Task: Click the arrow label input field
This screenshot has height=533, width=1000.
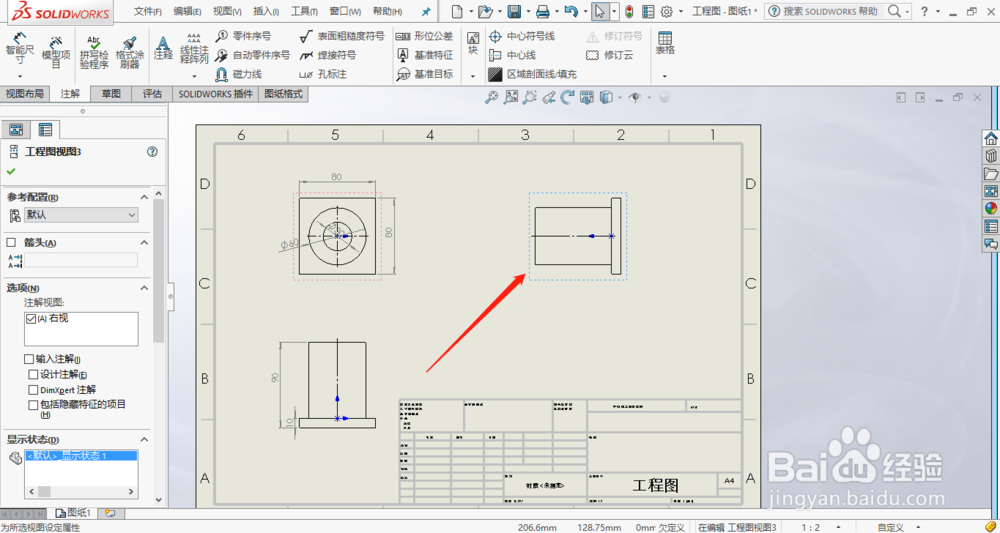Action: (81, 259)
